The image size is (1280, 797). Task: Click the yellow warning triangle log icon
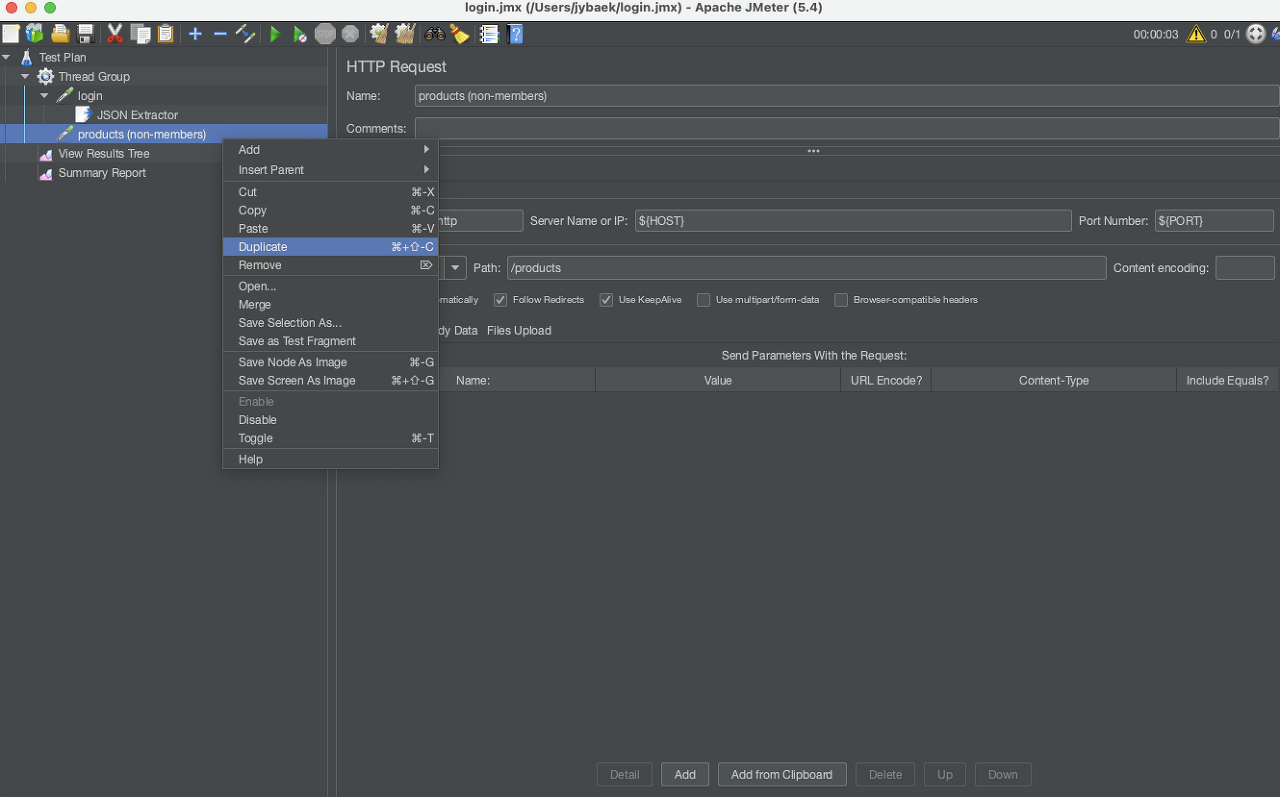coord(1196,34)
